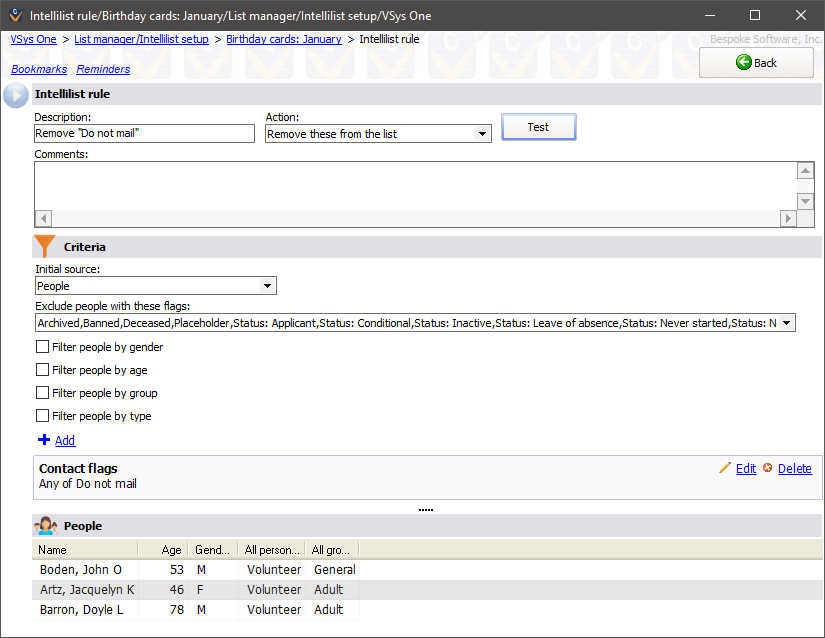The height and width of the screenshot is (638, 825).
Task: Open the Bookmarks link
Action: [39, 69]
